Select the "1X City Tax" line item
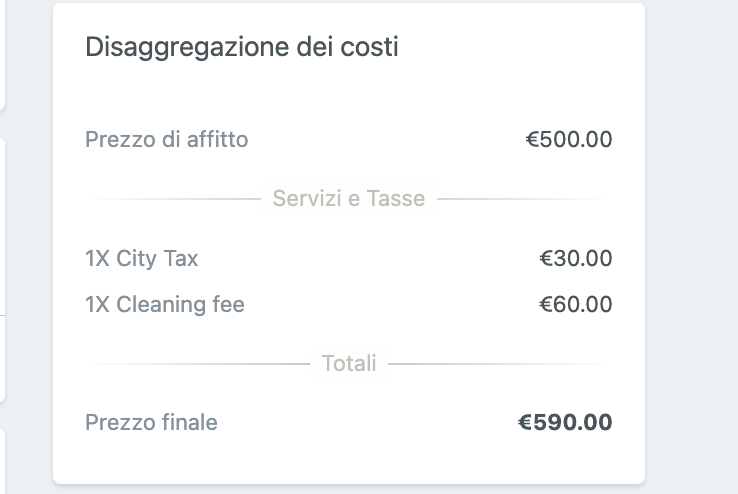738x494 pixels. point(142,259)
